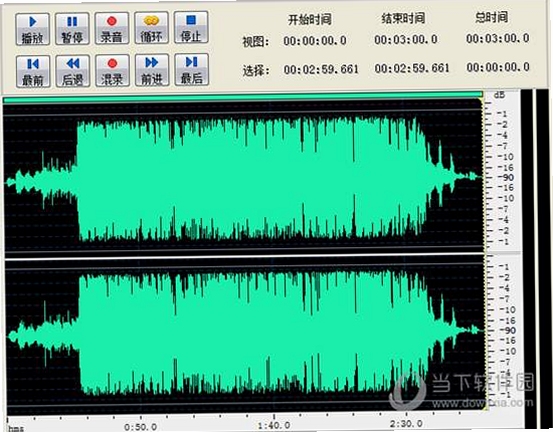Click the dB label atop the scale

coord(499,95)
